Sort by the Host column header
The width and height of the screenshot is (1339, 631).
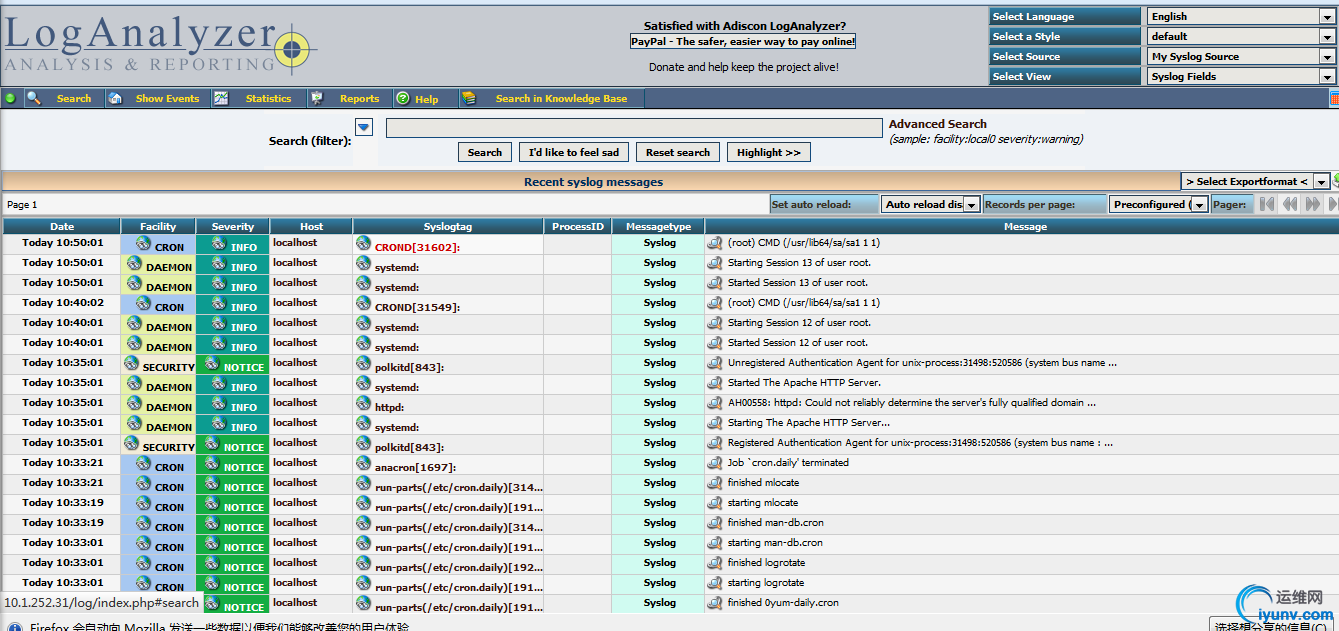tap(312, 226)
